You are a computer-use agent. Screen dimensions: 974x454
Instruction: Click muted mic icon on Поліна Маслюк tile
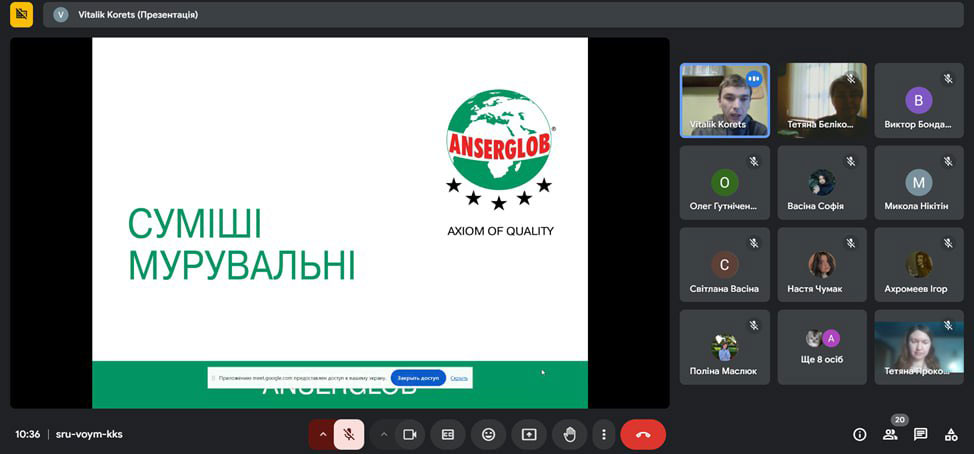754,325
